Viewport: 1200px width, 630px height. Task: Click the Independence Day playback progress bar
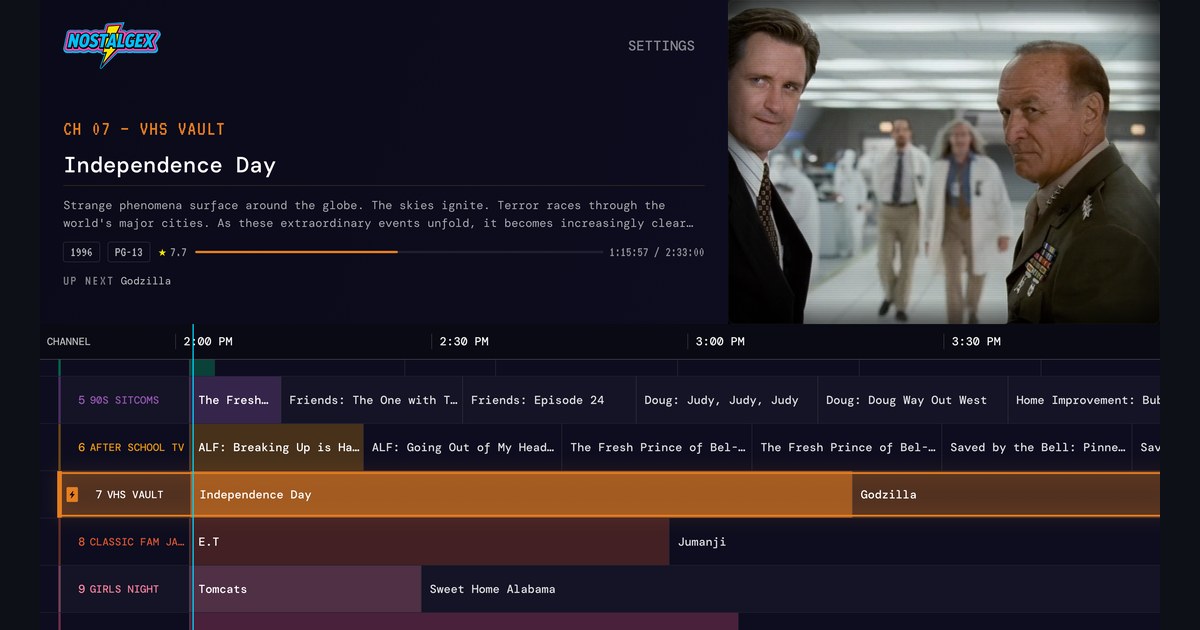(x=399, y=252)
